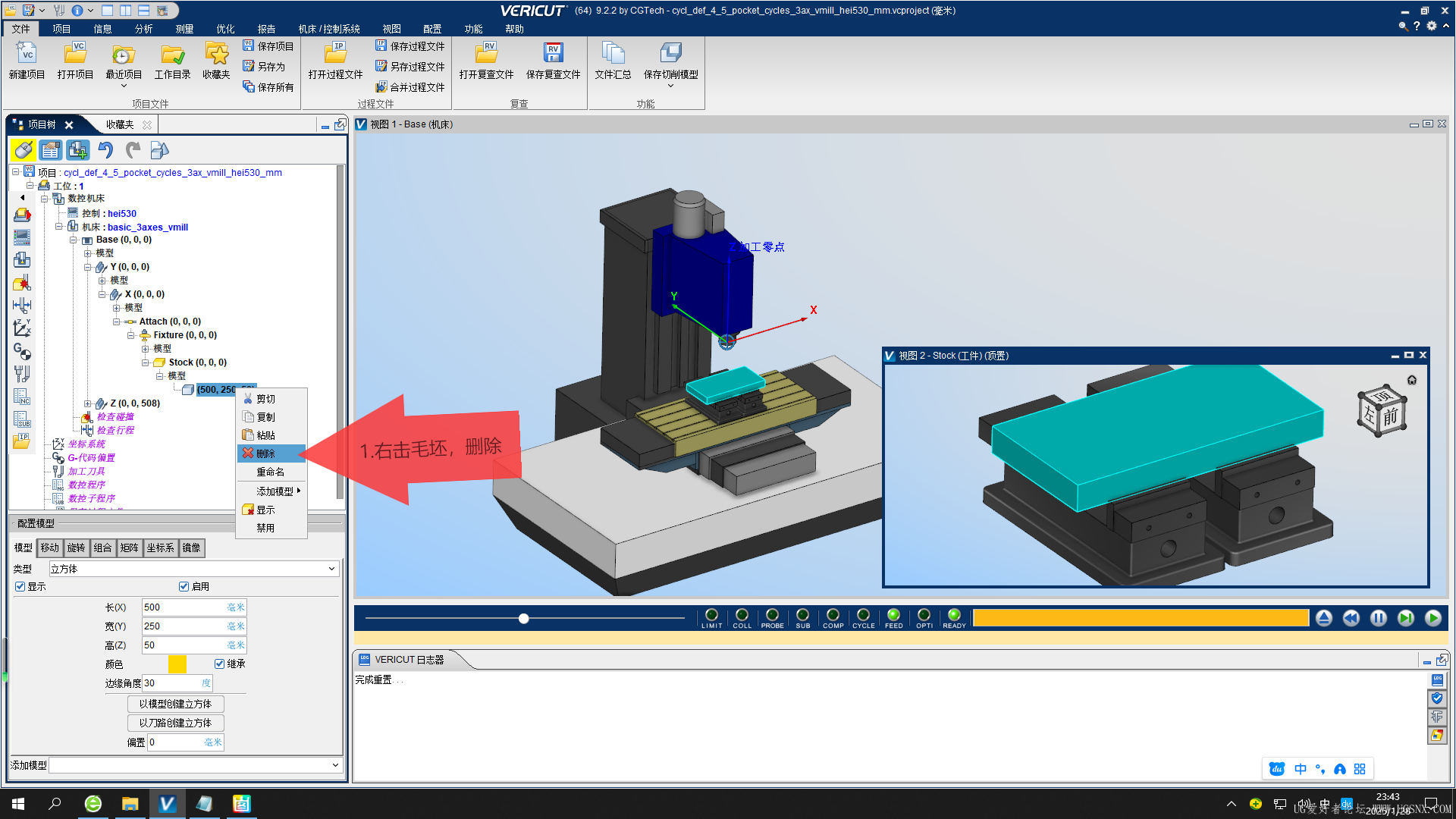The width and height of the screenshot is (1456, 819).
Task: Select 删除 (Delete) in context menu
Action: [x=271, y=453]
